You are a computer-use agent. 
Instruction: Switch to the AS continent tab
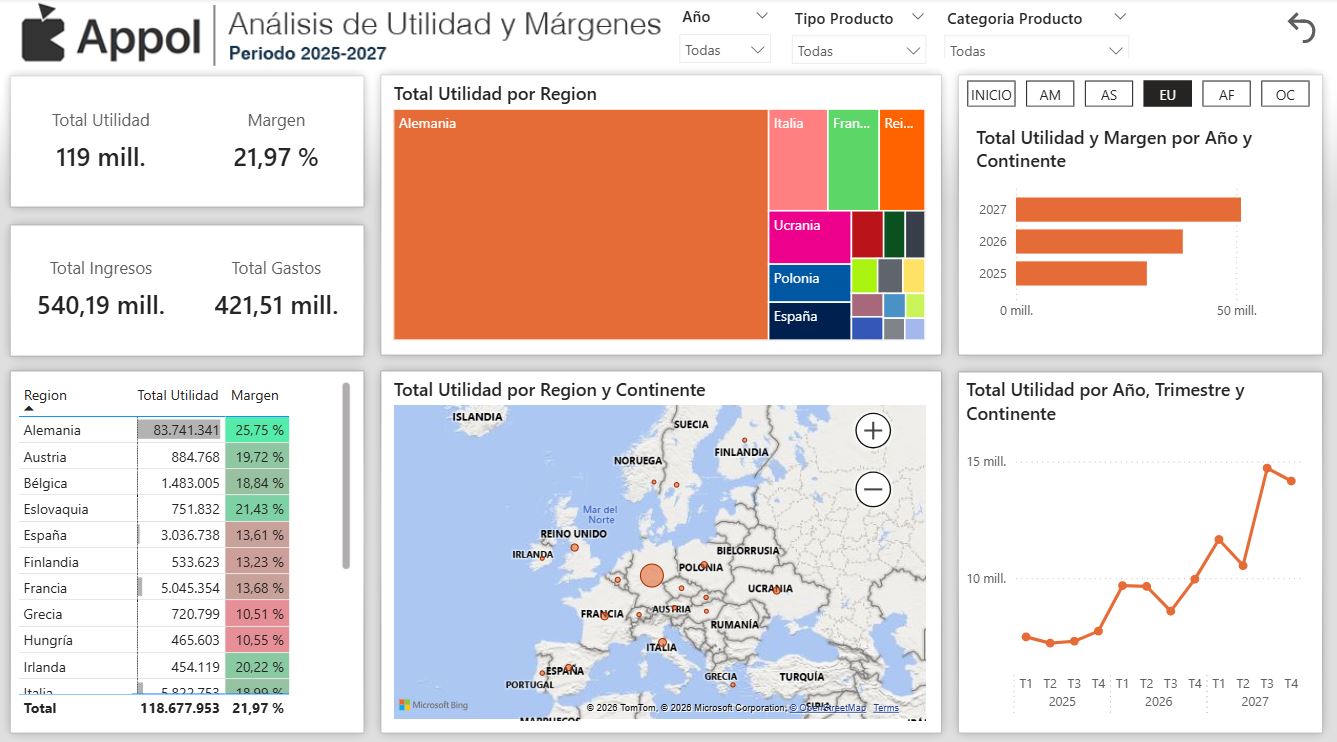pos(1108,94)
